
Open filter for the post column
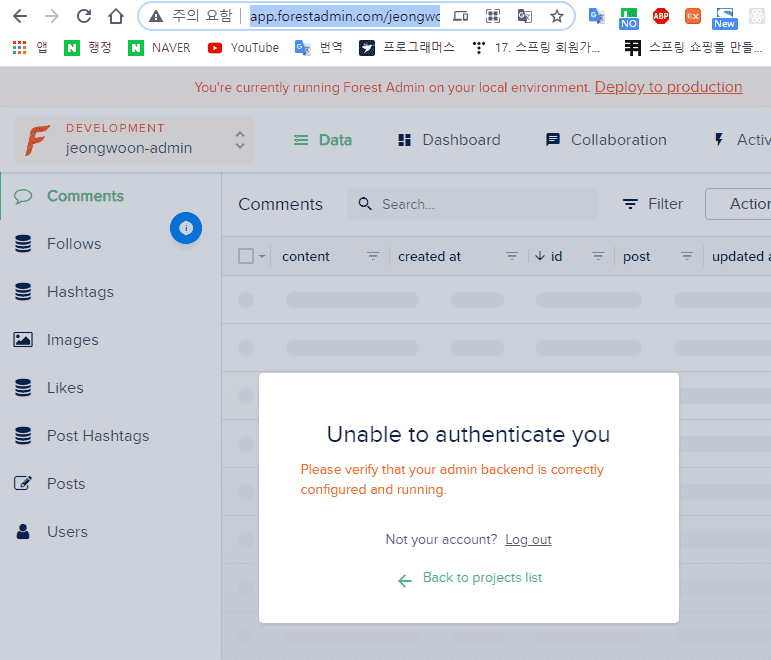(687, 256)
